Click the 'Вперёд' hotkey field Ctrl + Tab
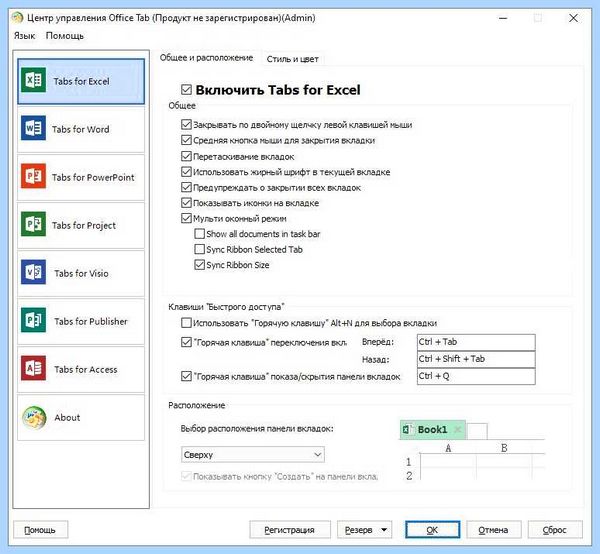 pos(476,342)
